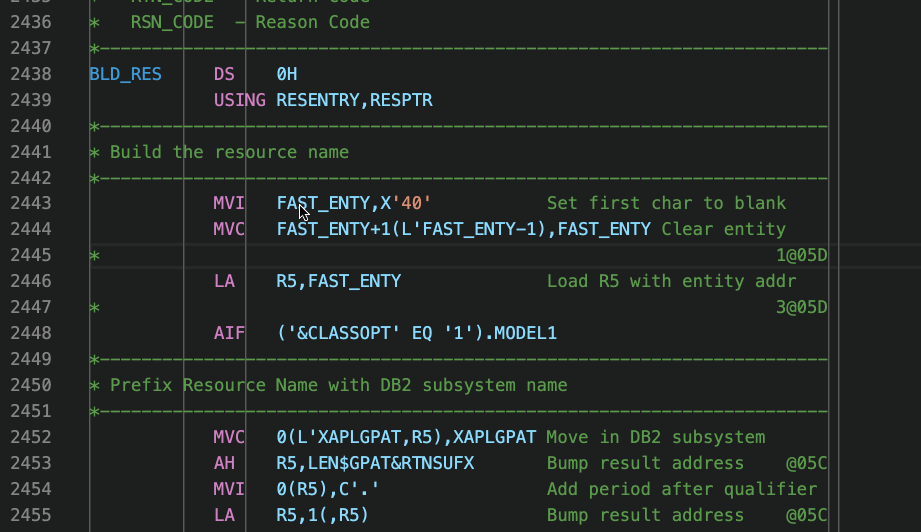The width and height of the screenshot is (921, 532).
Task: Click the USING instruction keyword
Action: click(x=240, y=100)
